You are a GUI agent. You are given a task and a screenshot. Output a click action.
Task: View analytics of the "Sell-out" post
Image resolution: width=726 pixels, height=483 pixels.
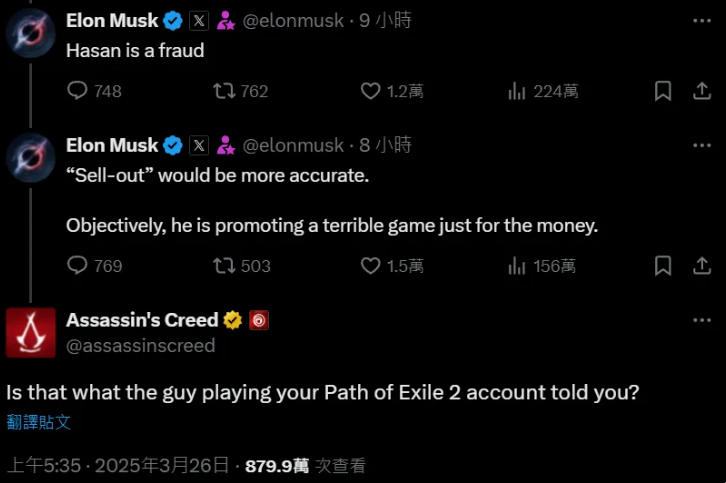click(x=517, y=265)
